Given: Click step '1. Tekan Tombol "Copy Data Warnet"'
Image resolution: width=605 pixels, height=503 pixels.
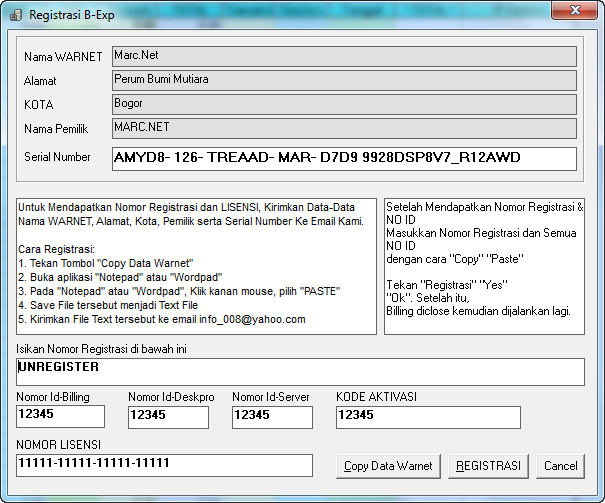Looking at the screenshot, I should 106,263.
